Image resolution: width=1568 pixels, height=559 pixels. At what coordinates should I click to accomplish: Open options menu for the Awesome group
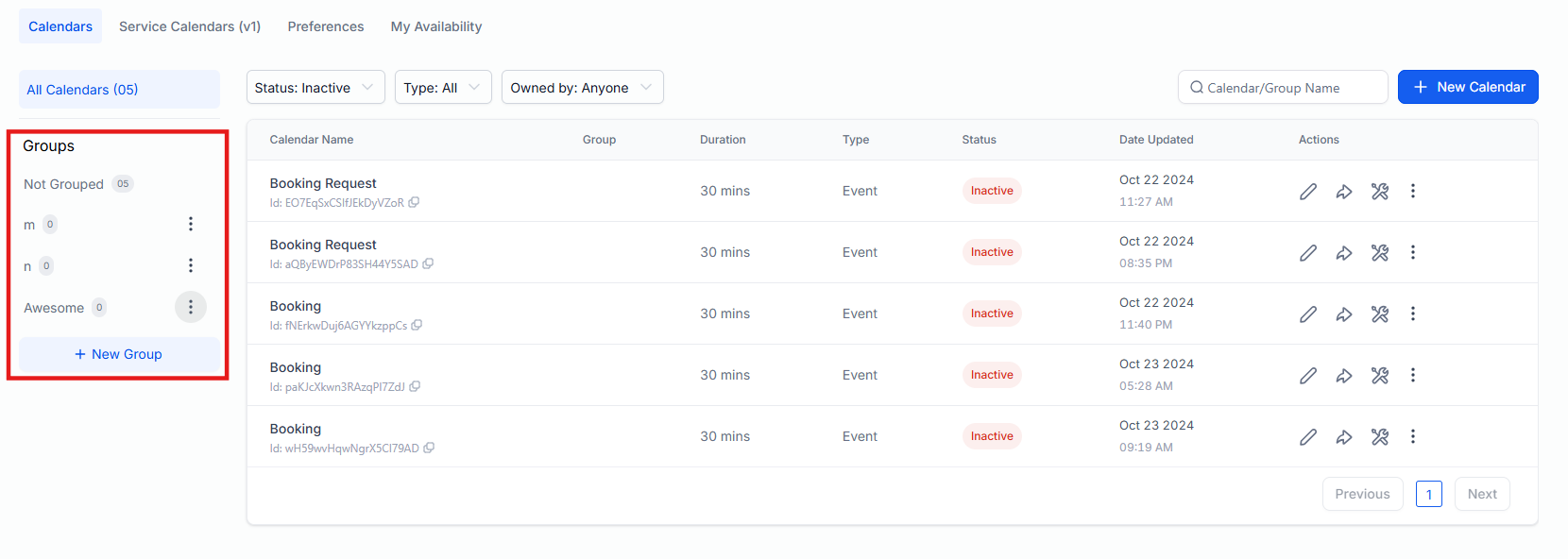(x=191, y=307)
